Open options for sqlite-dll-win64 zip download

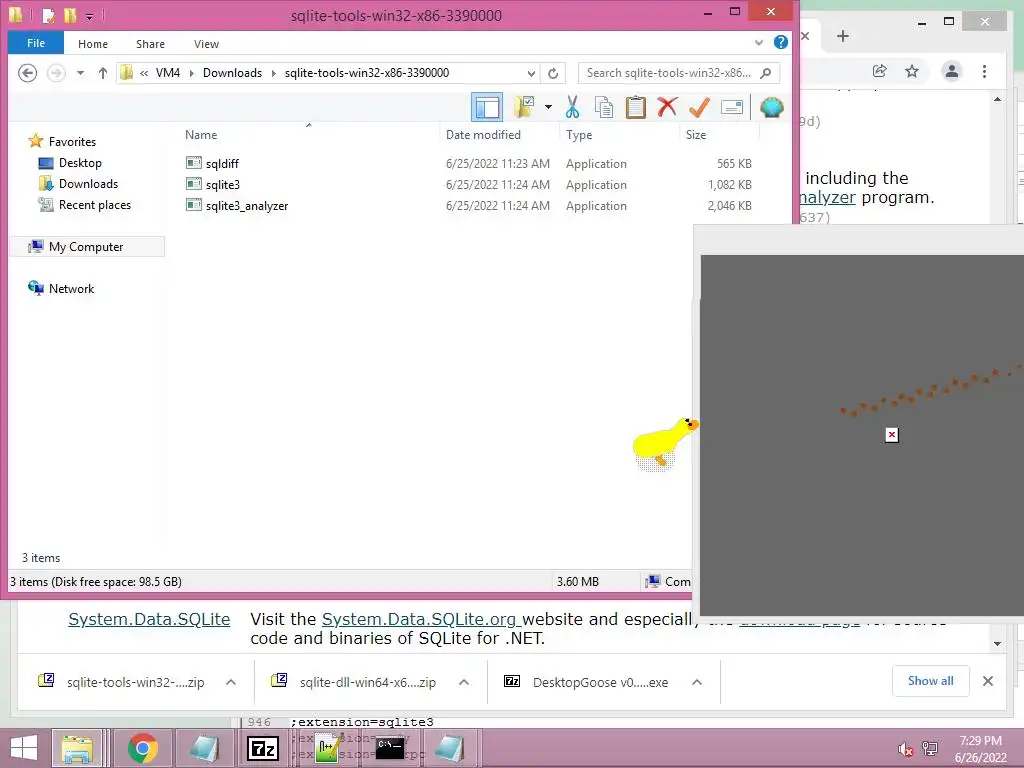464,682
